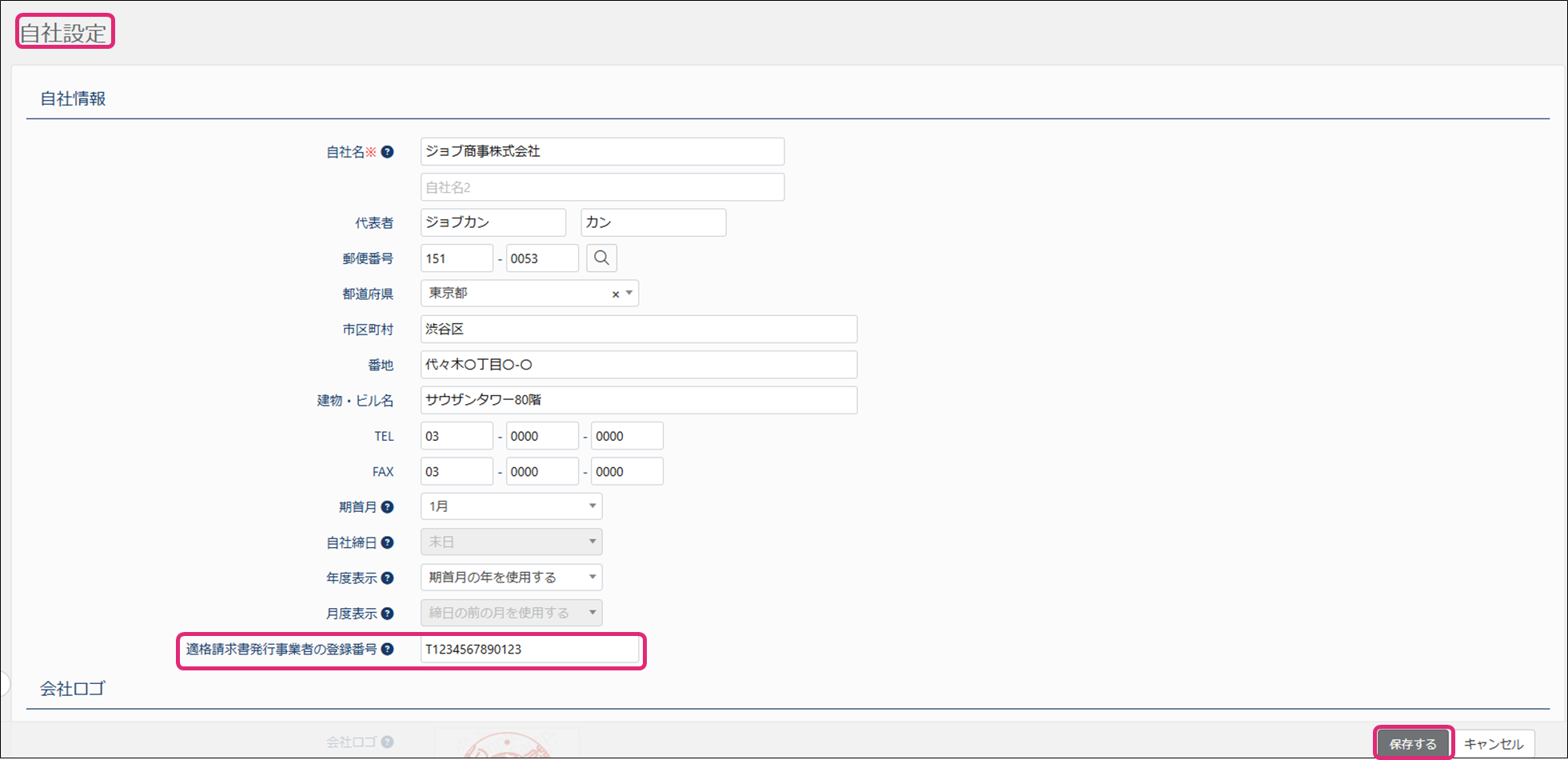The height and width of the screenshot is (760, 1568).
Task: Click the empty 自社名2 input field
Action: 601,187
